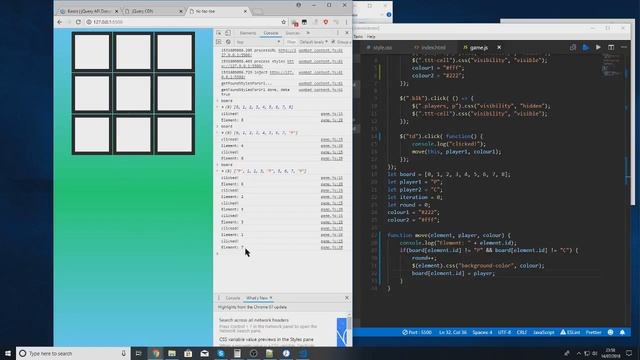This screenshot has height=360, width=640.
Task: Open the Windows Start menu
Action: 8,353
